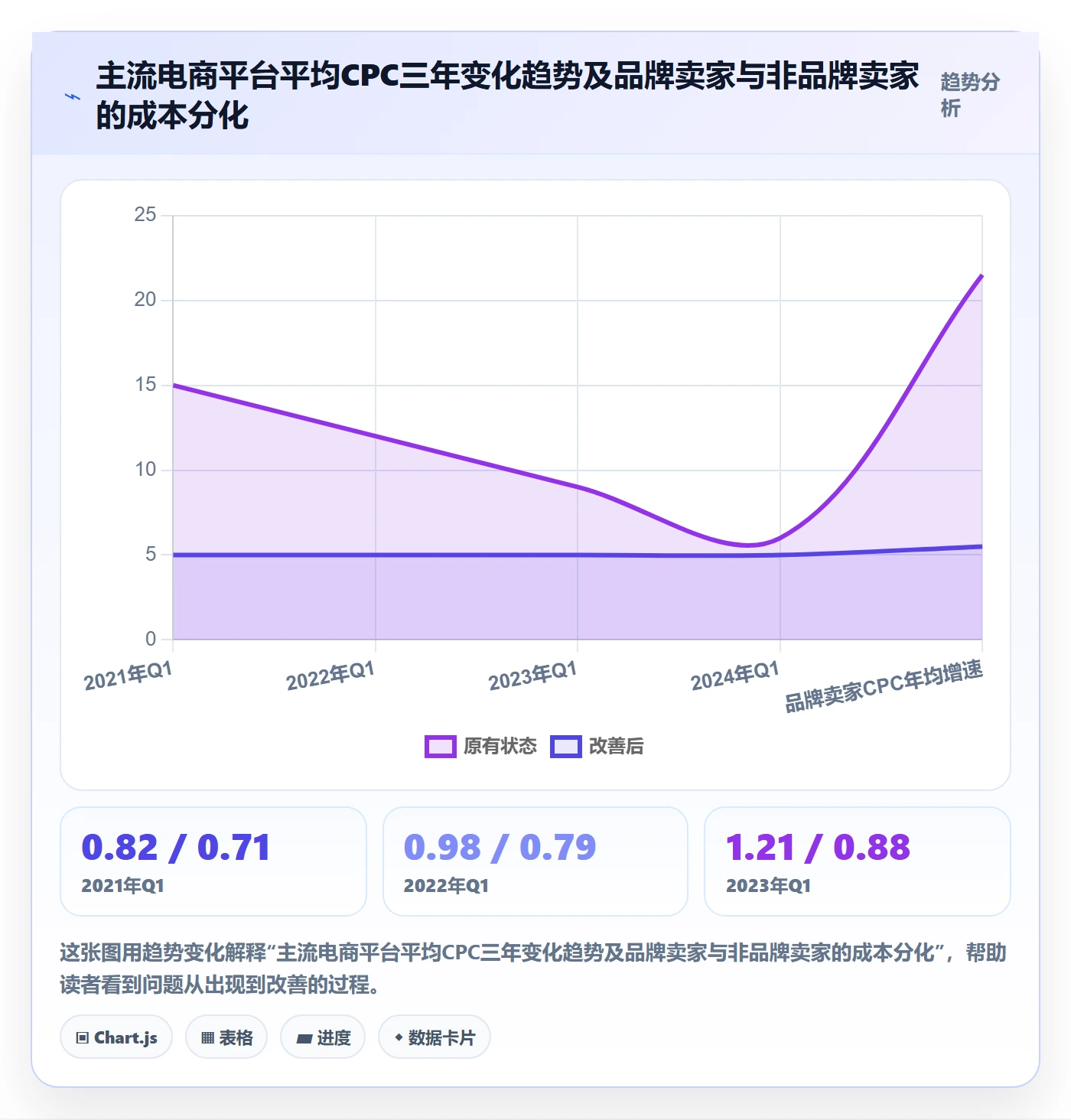
Task: Click the 原有状态 legend label
Action: [500, 746]
